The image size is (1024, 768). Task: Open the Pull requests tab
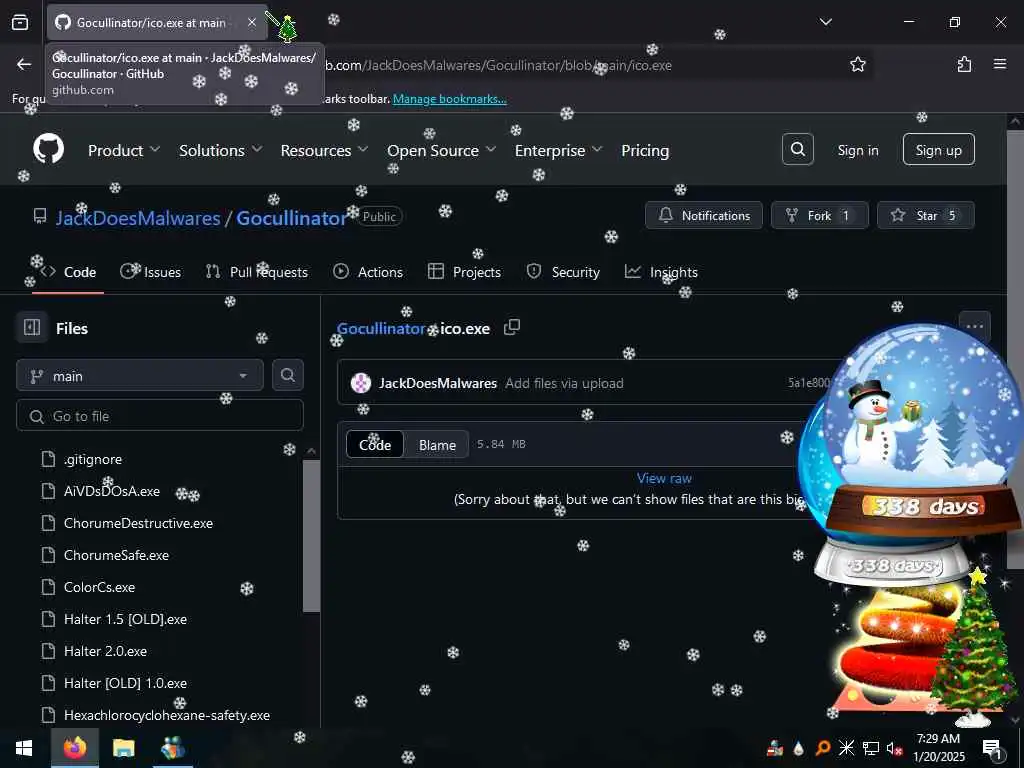point(257,272)
